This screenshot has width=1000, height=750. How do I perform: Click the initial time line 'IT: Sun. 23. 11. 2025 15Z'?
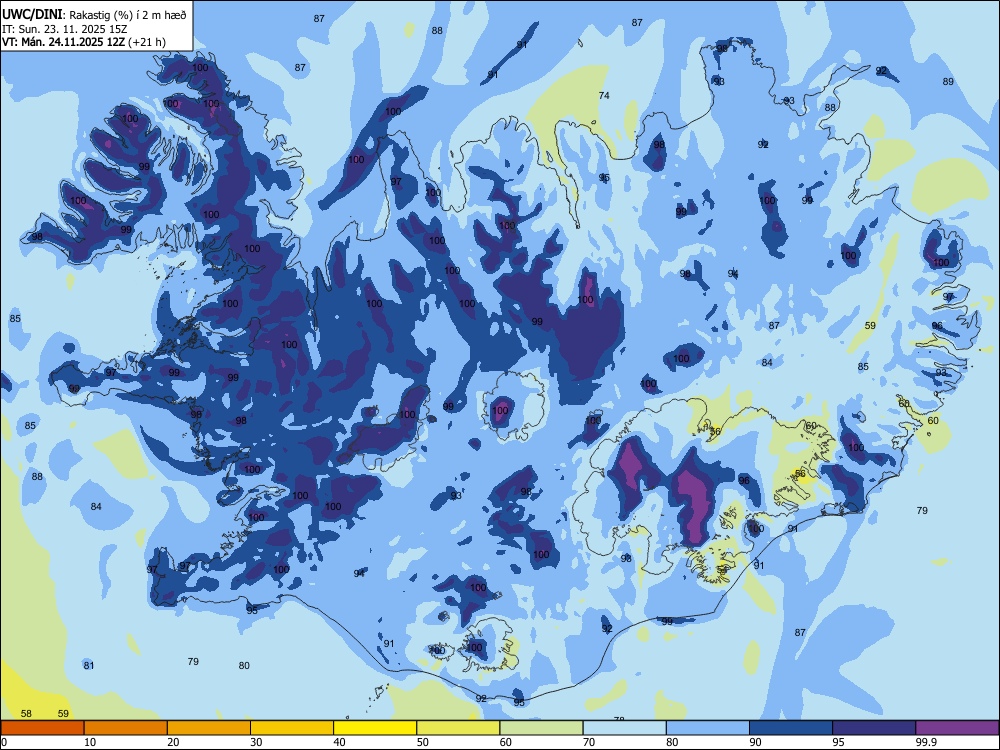pyautogui.click(x=66, y=29)
